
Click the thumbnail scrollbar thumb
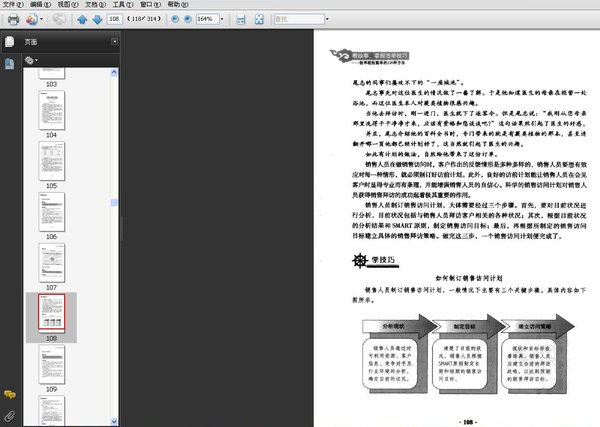[114, 202]
